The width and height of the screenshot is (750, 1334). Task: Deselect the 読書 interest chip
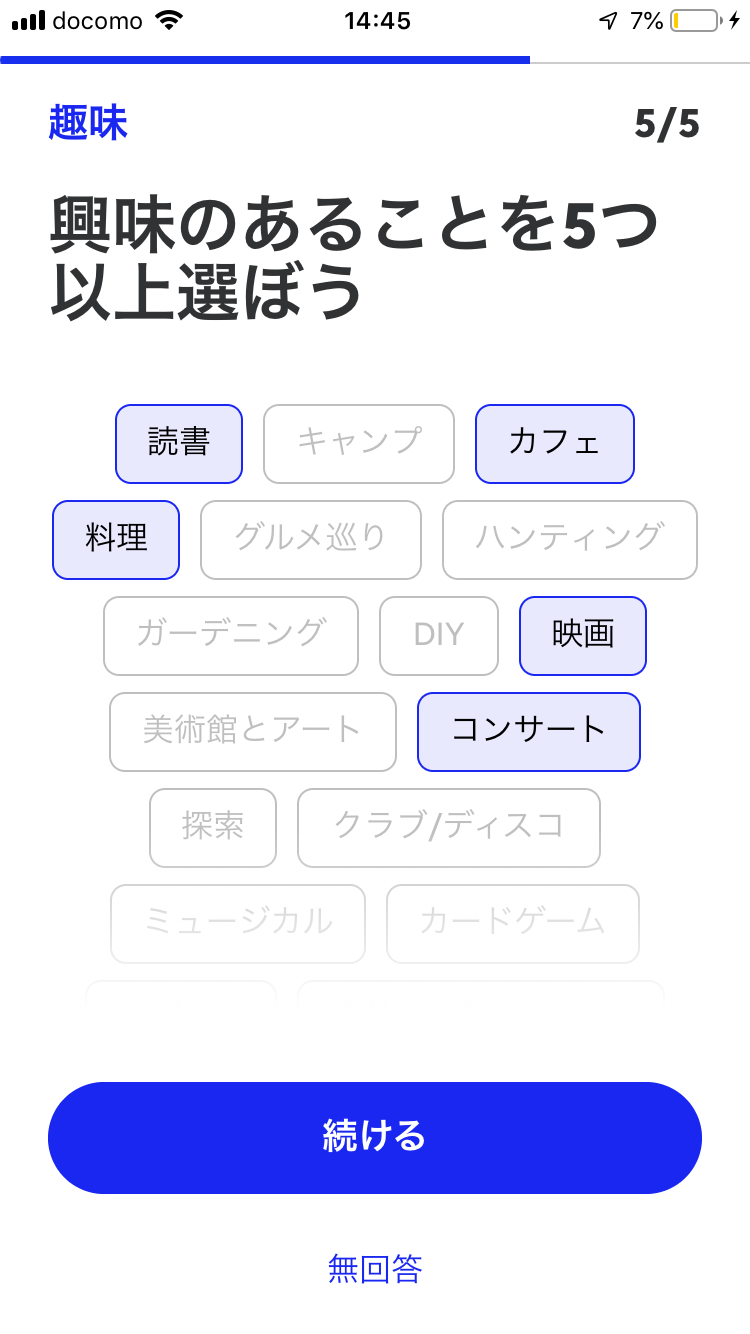tap(179, 443)
